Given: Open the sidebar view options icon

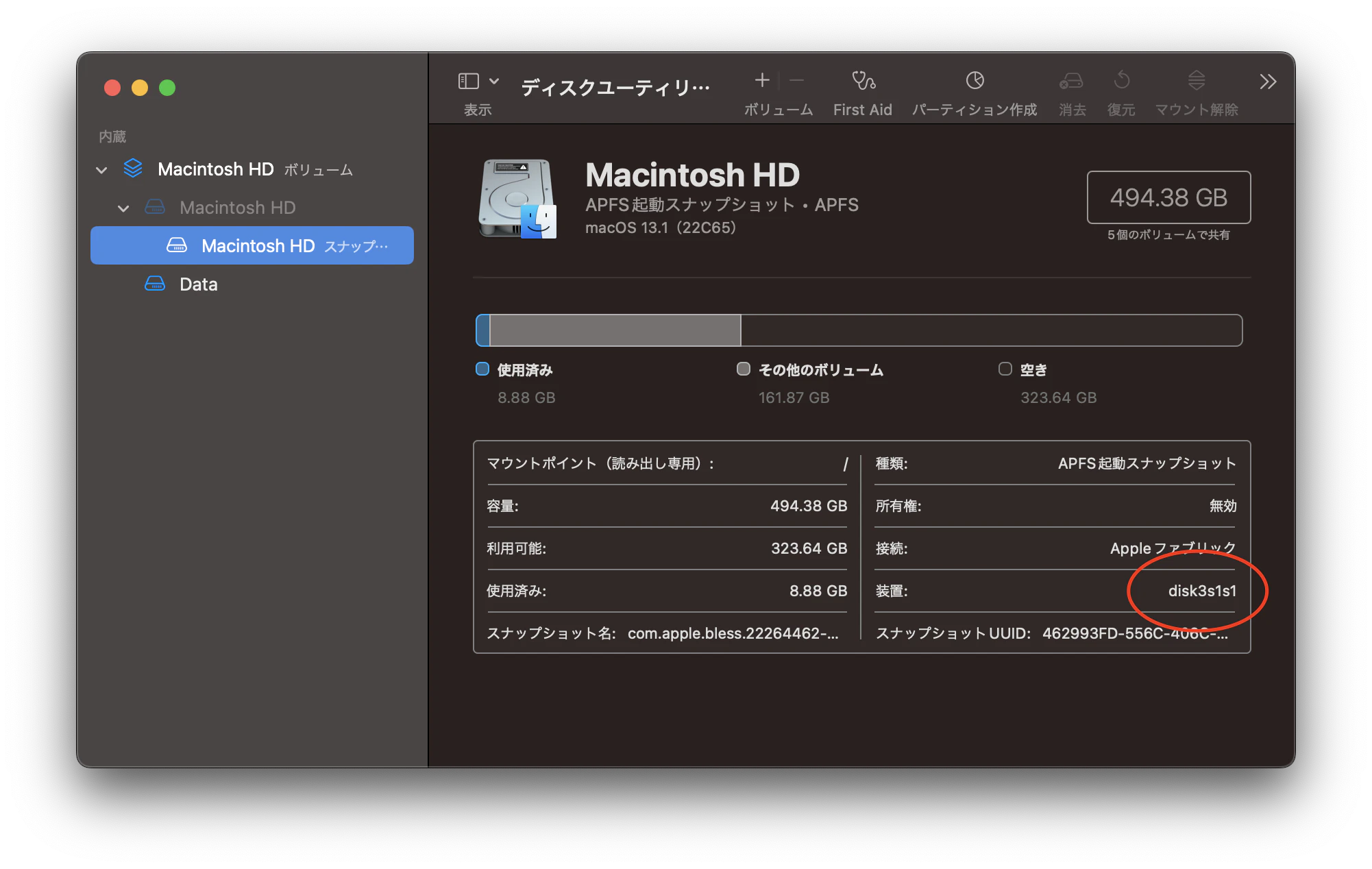Looking at the screenshot, I should [468, 81].
